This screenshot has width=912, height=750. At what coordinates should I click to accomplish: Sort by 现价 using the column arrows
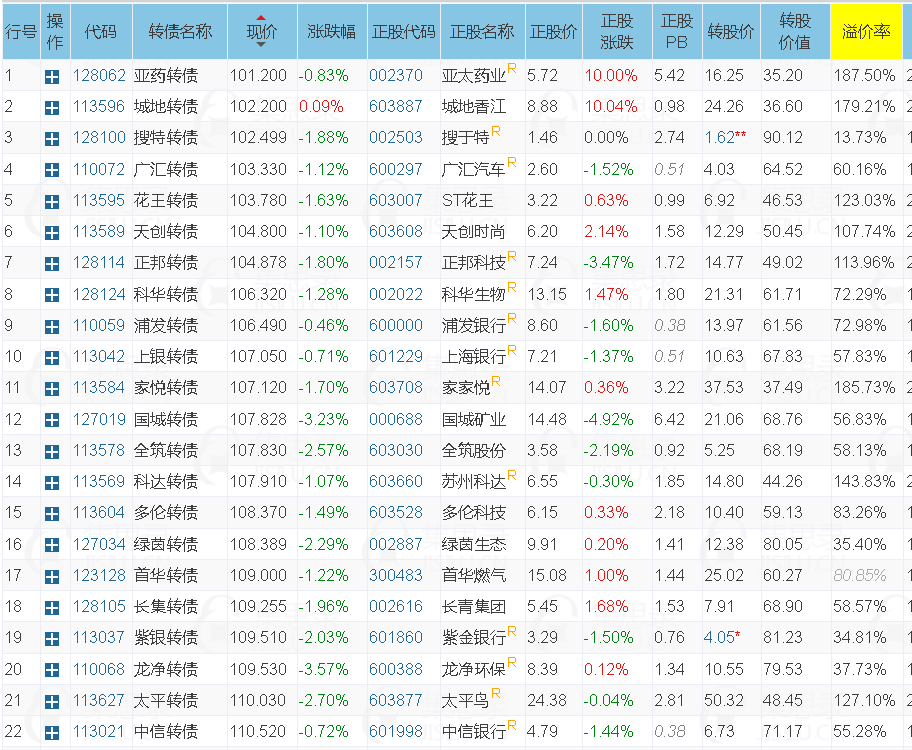261,31
